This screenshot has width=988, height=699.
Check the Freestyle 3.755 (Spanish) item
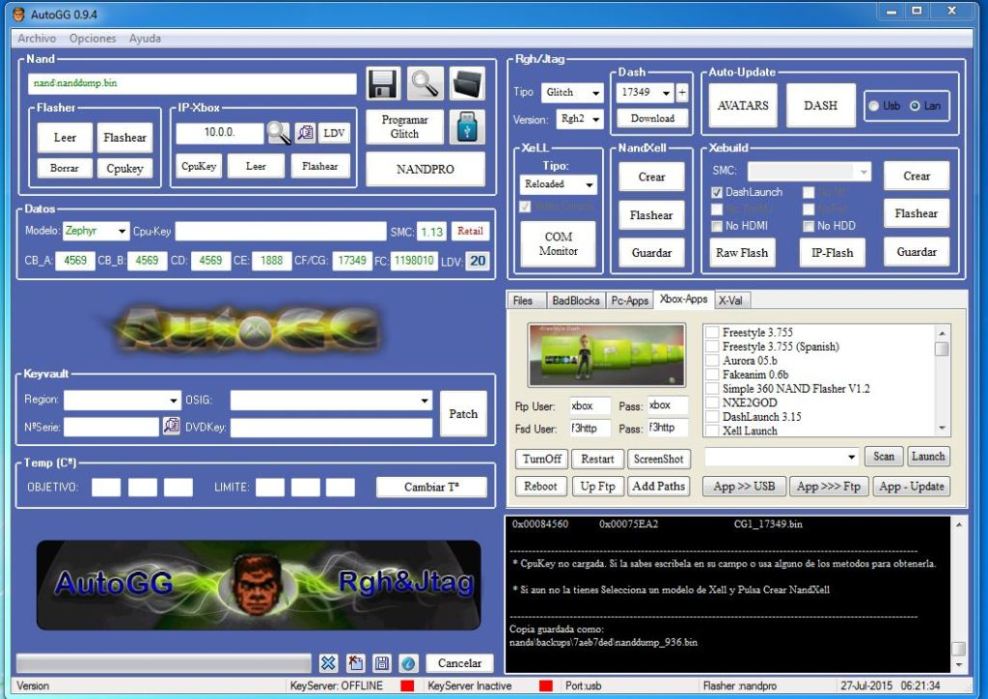(x=712, y=347)
